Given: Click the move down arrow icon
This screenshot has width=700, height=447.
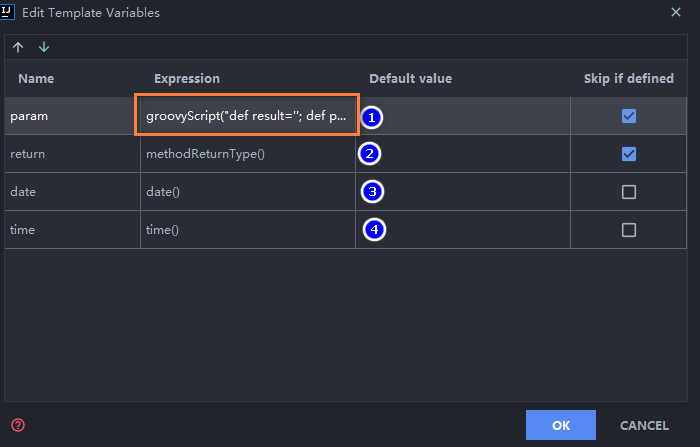Looking at the screenshot, I should (x=43, y=48).
